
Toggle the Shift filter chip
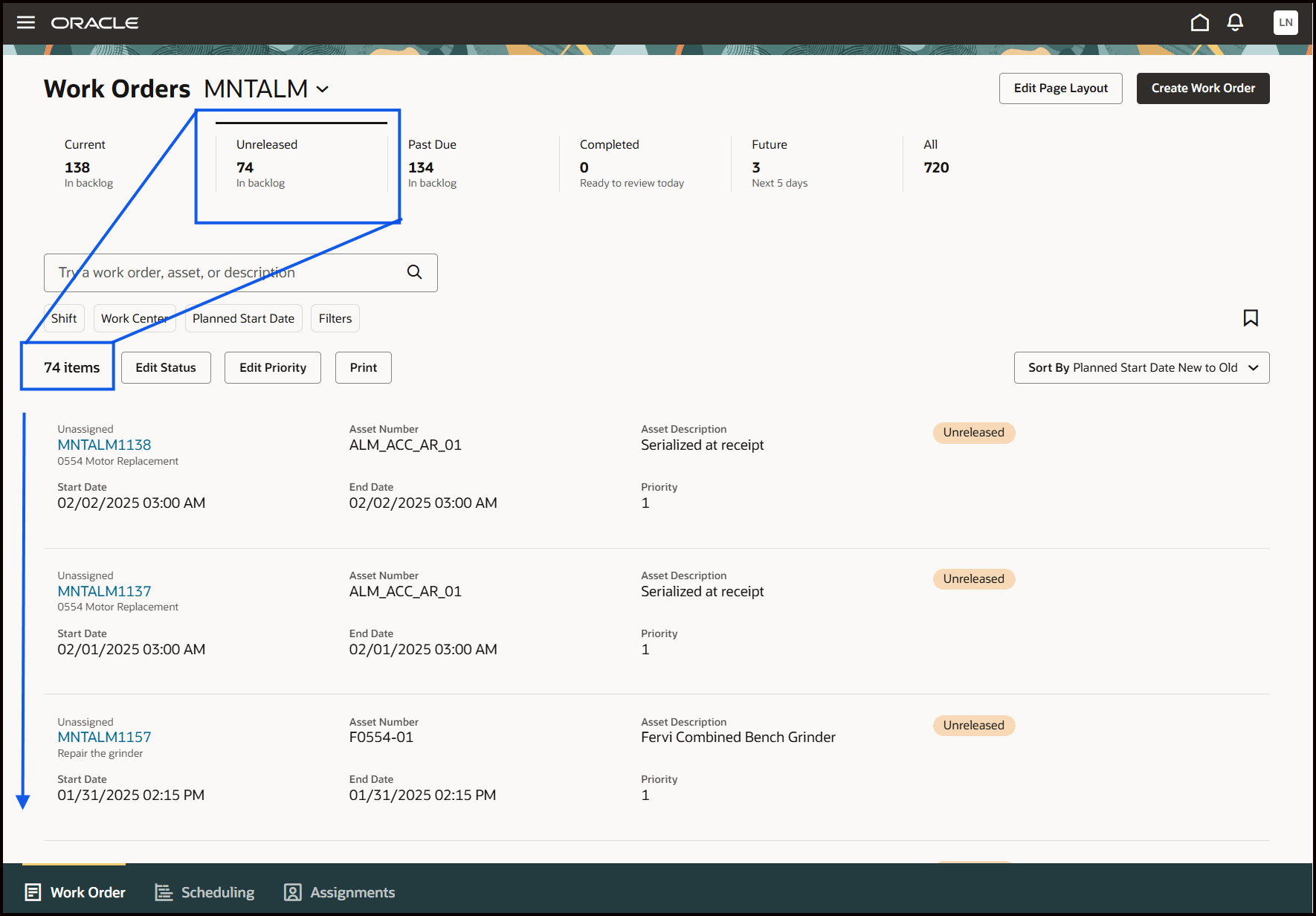[x=64, y=317]
